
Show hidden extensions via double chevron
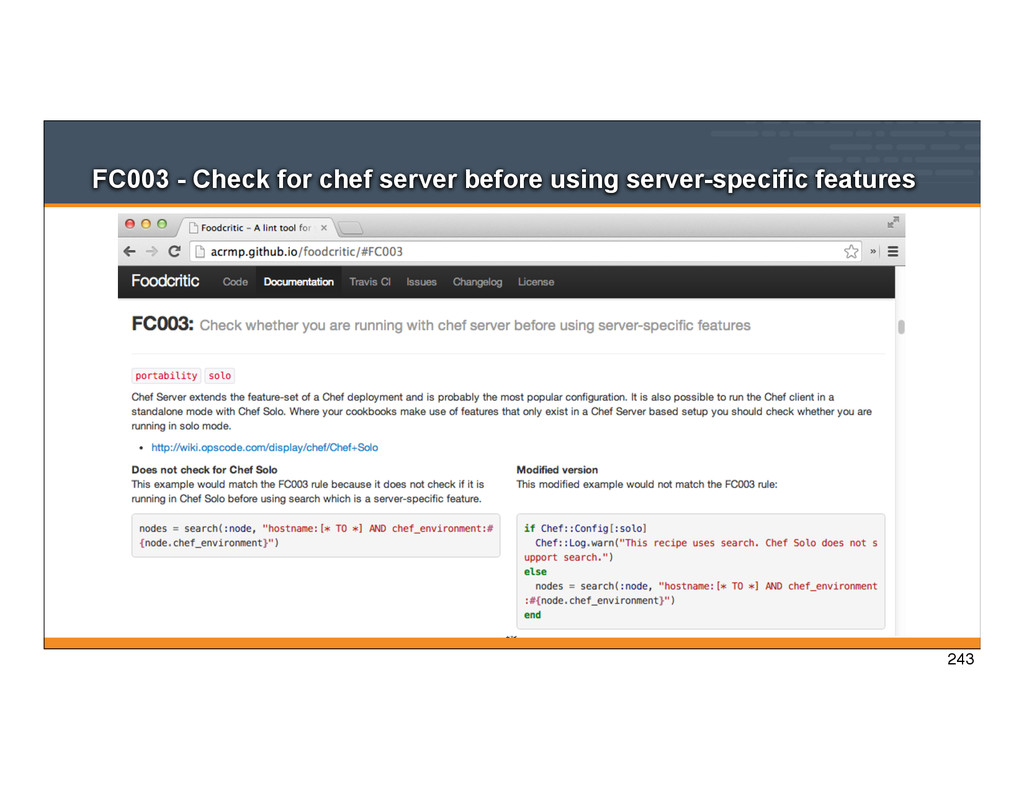pos(872,251)
